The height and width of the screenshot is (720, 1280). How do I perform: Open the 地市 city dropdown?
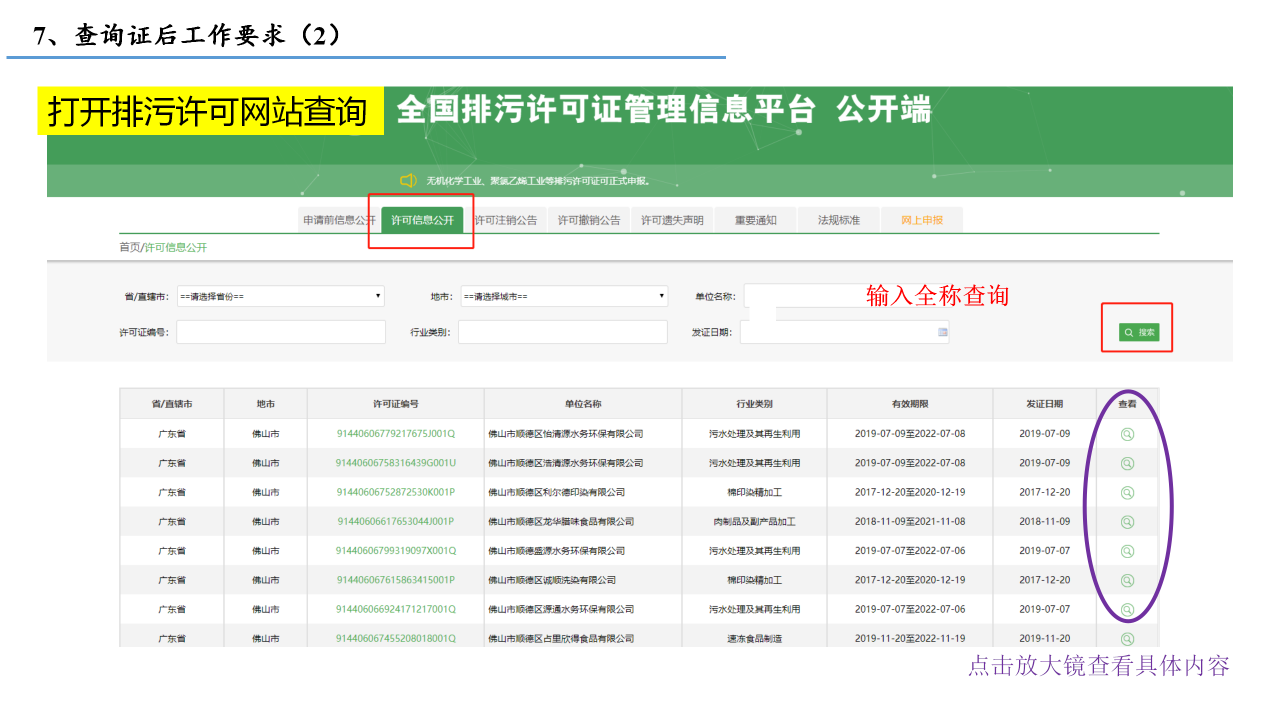pyautogui.click(x=563, y=296)
